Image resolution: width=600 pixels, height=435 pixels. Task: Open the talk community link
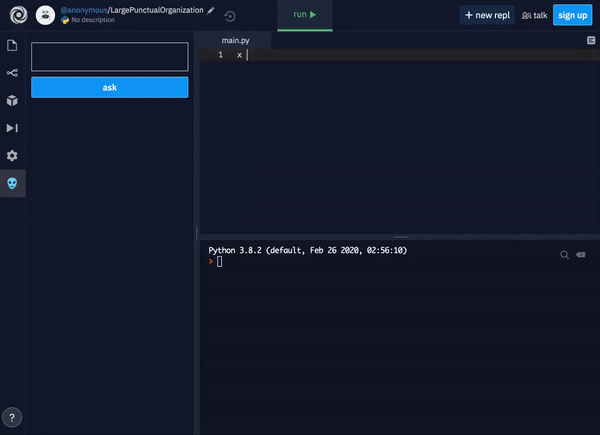pyautogui.click(x=535, y=15)
